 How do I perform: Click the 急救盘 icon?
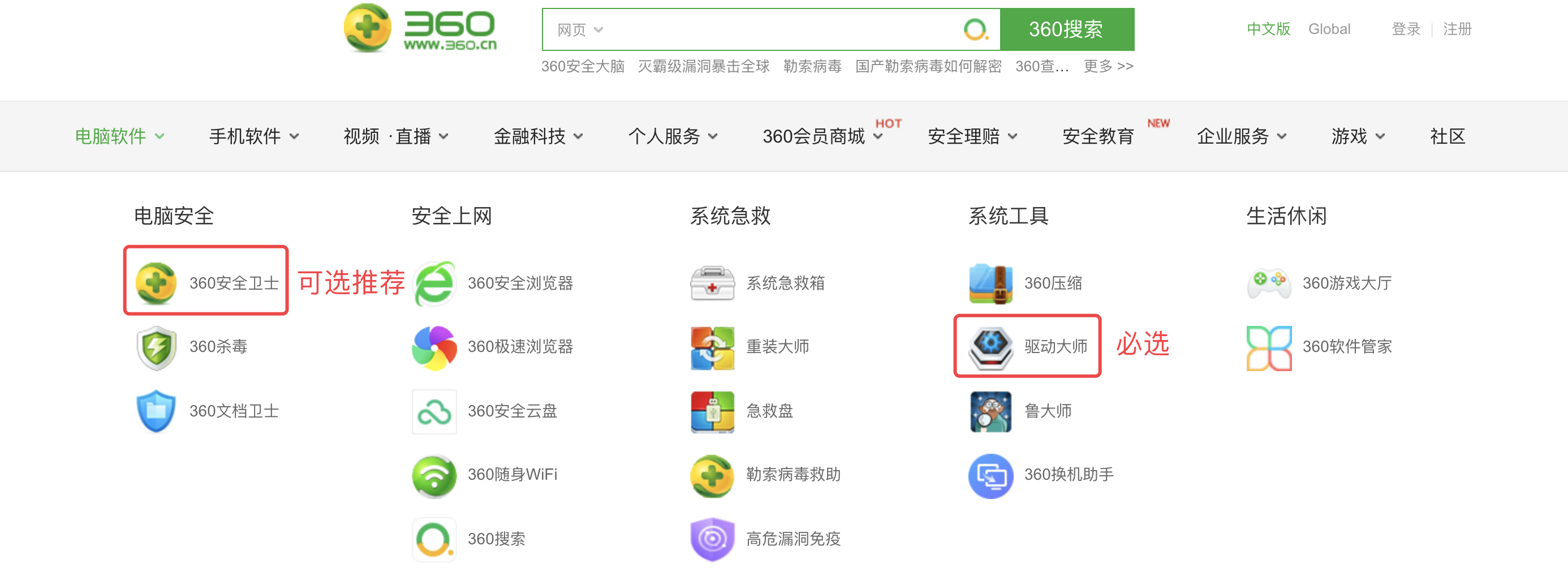[x=712, y=412]
